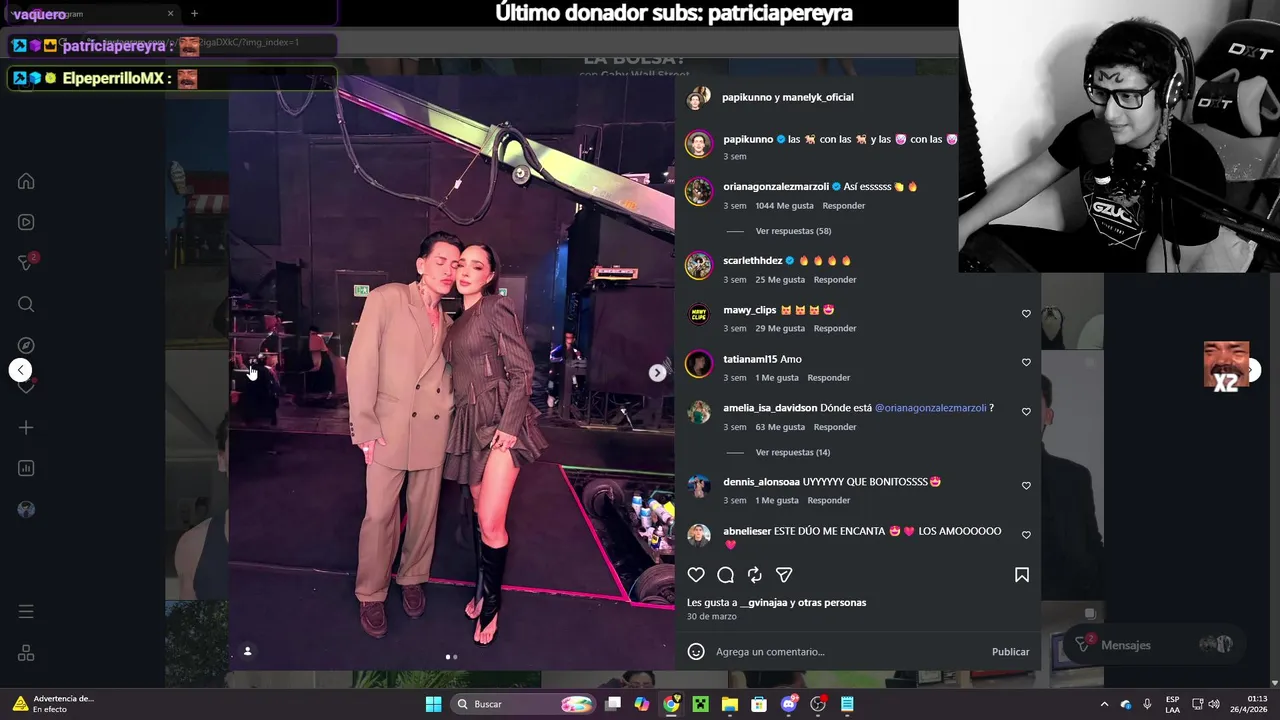Open File Explorer on the taskbar
Screen dimensions: 1280x720
730,704
